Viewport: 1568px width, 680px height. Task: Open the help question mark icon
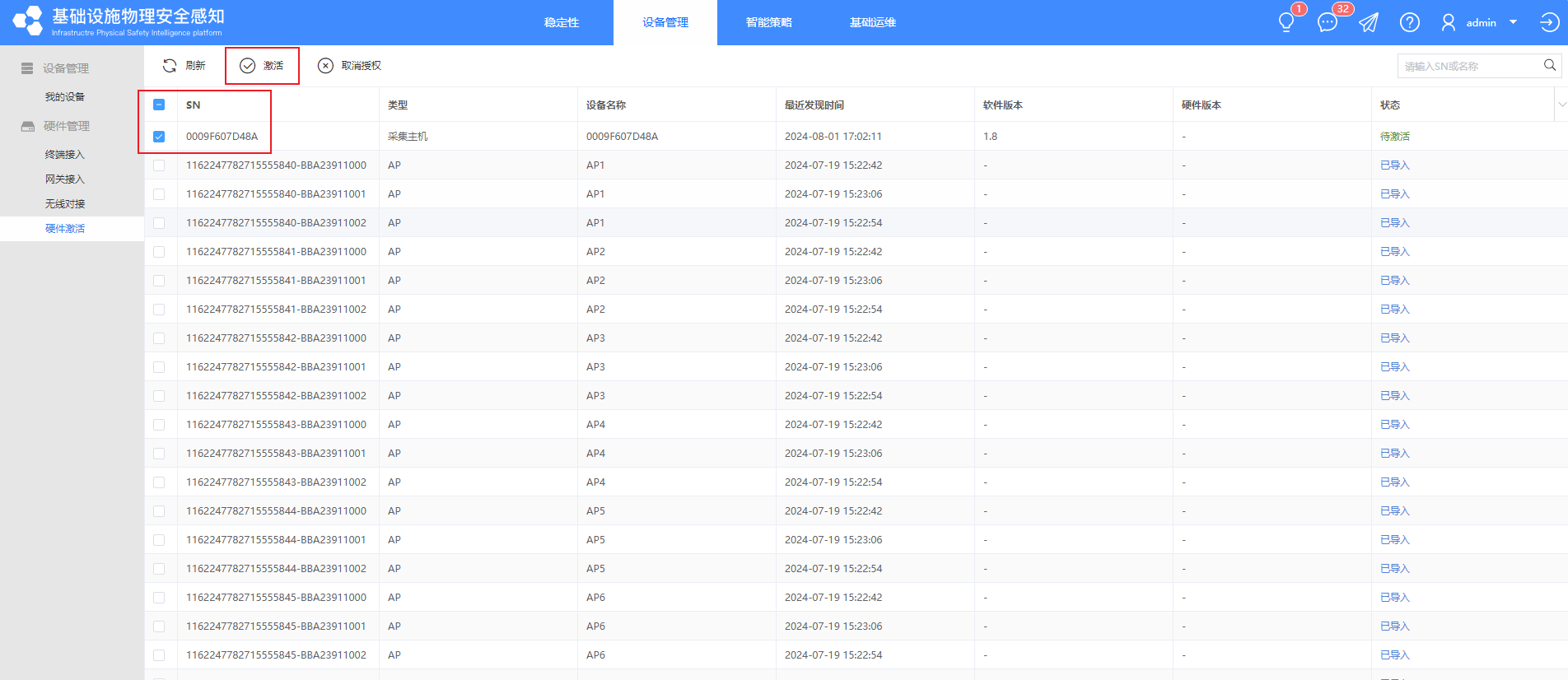(1409, 22)
